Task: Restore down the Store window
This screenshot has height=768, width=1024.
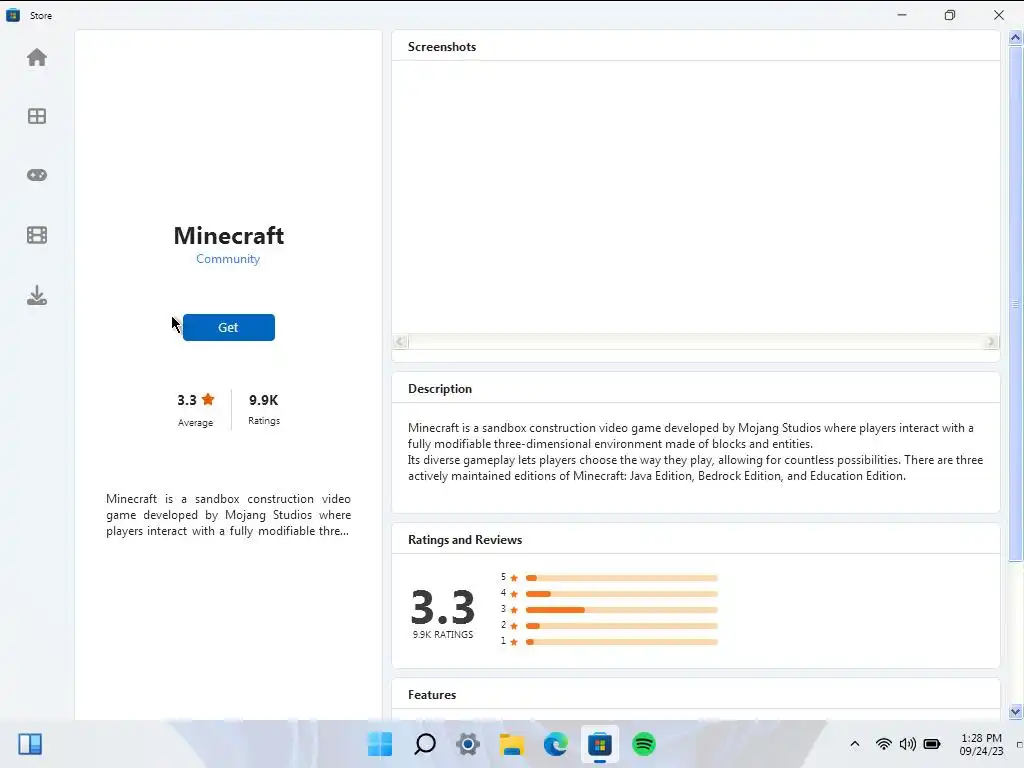Action: click(x=950, y=14)
